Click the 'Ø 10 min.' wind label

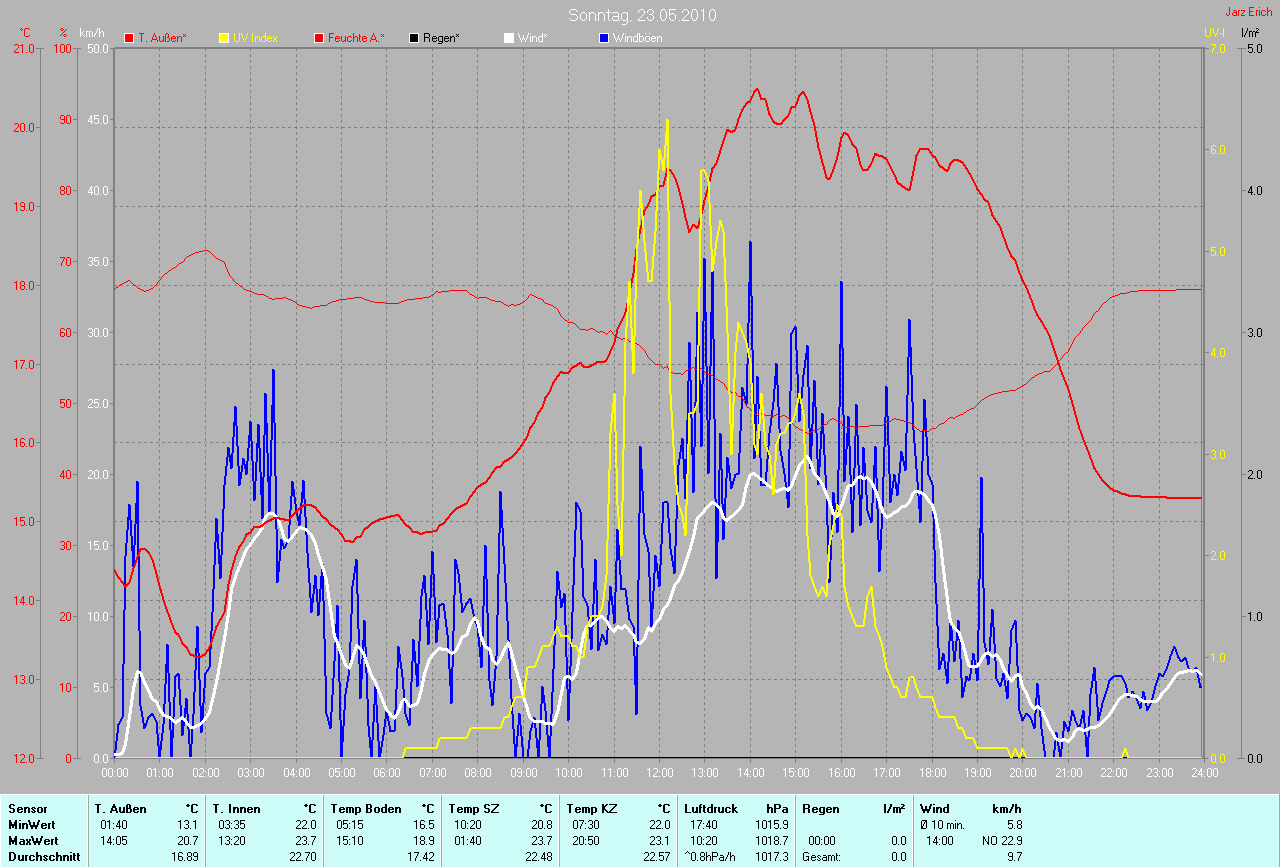coord(943,824)
